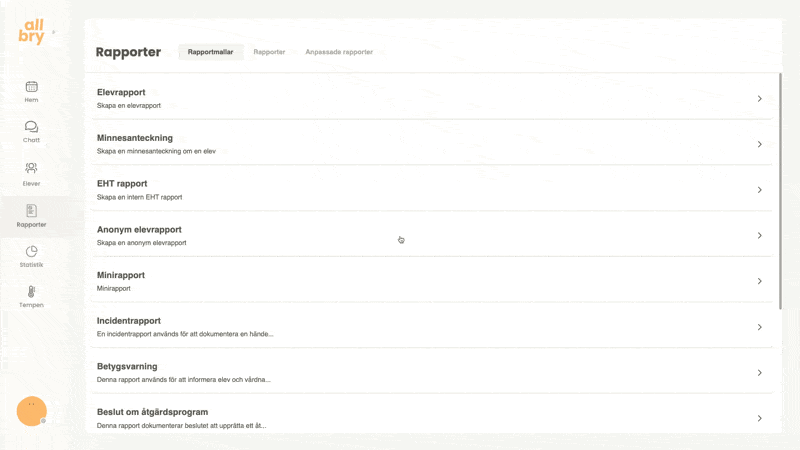800x450 pixels.
Task: Switch to the Rapporter tab
Action: click(269, 52)
